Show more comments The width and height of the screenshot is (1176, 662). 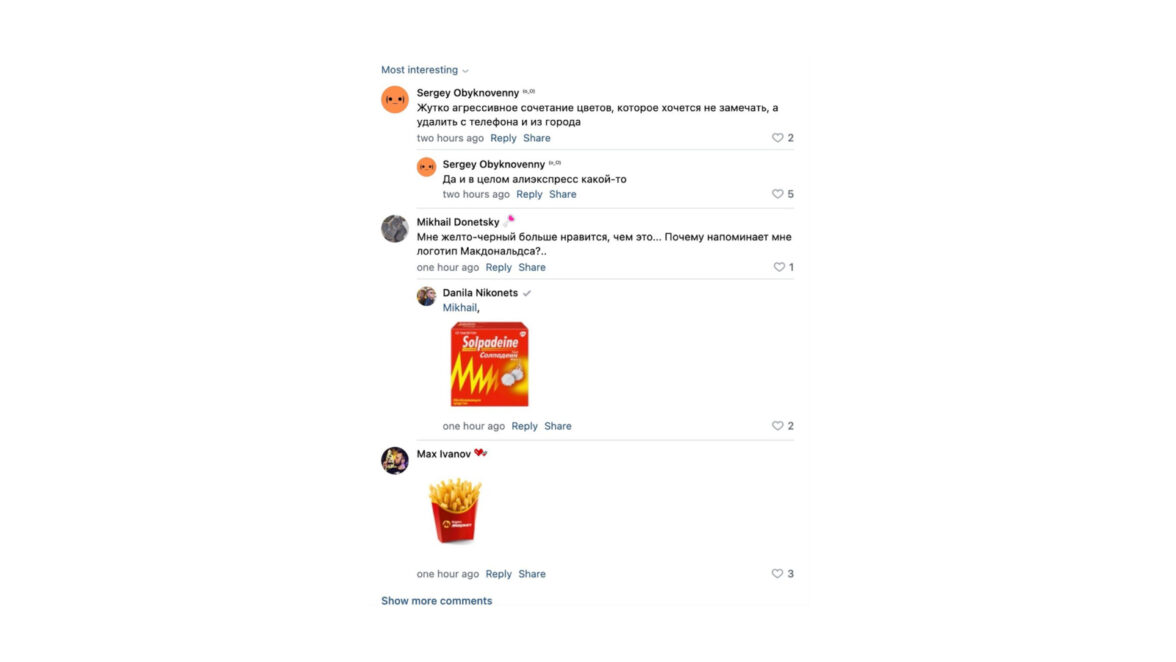tap(436, 601)
